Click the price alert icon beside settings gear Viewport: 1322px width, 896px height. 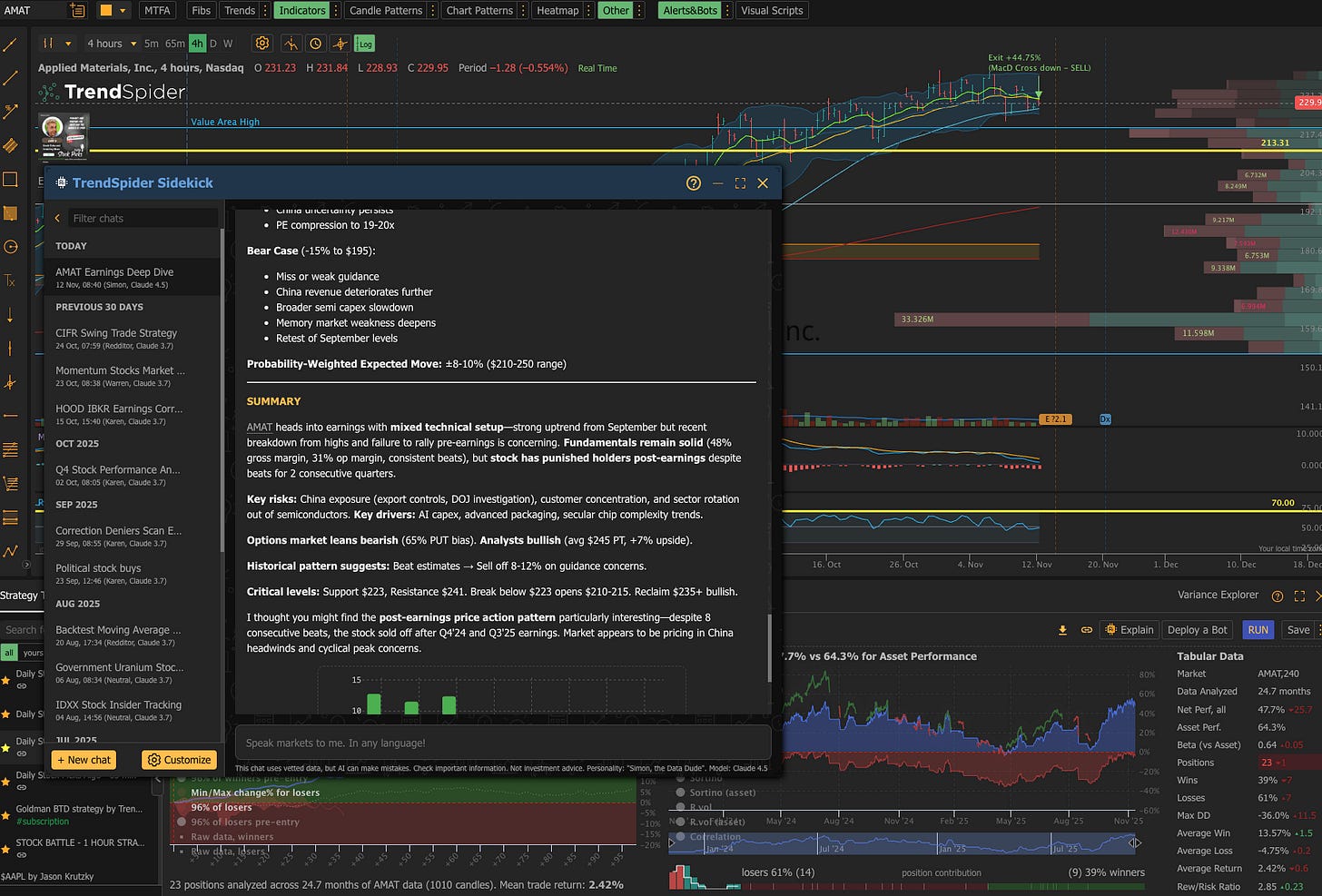click(291, 44)
